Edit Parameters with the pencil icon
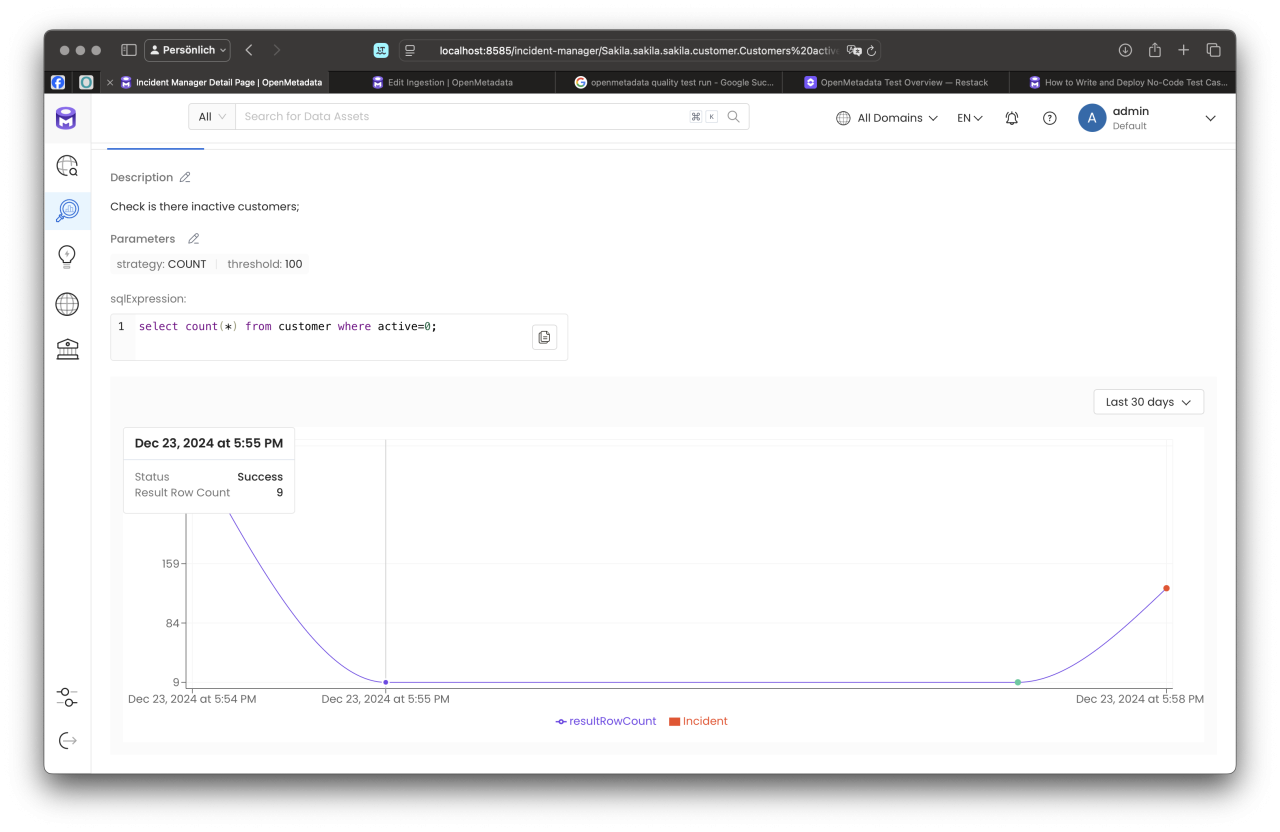 (x=194, y=239)
